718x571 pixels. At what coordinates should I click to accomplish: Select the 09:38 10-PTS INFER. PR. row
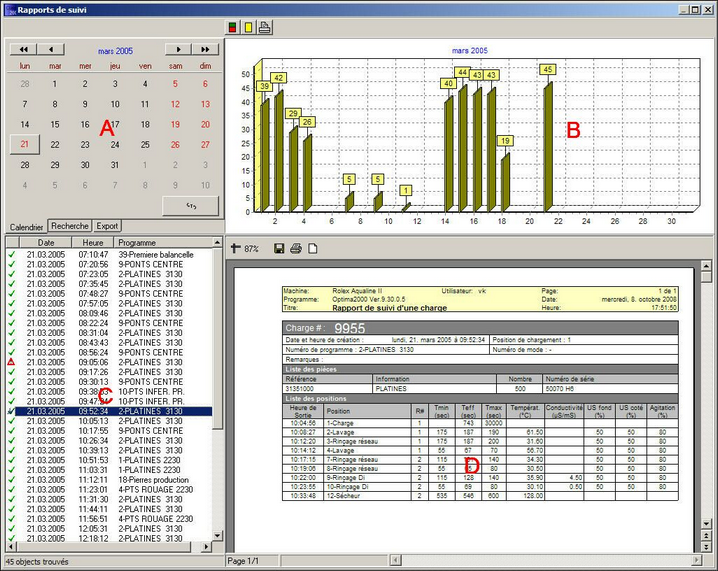[110, 392]
